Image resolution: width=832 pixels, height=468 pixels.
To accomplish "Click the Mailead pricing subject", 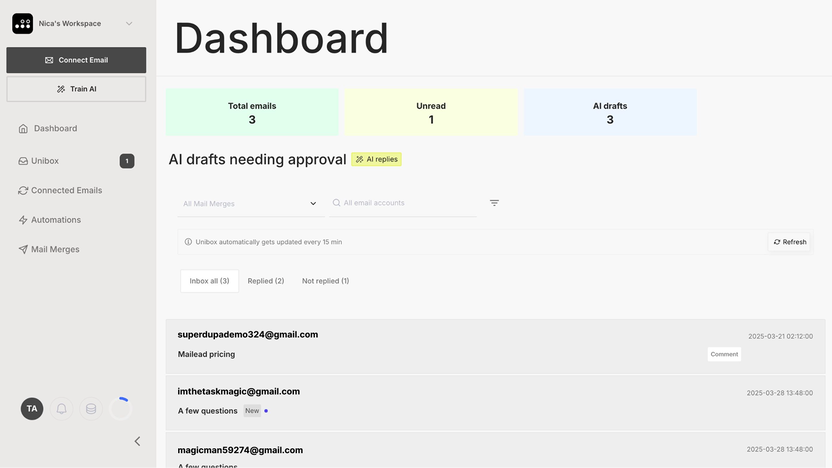I will pos(206,354).
